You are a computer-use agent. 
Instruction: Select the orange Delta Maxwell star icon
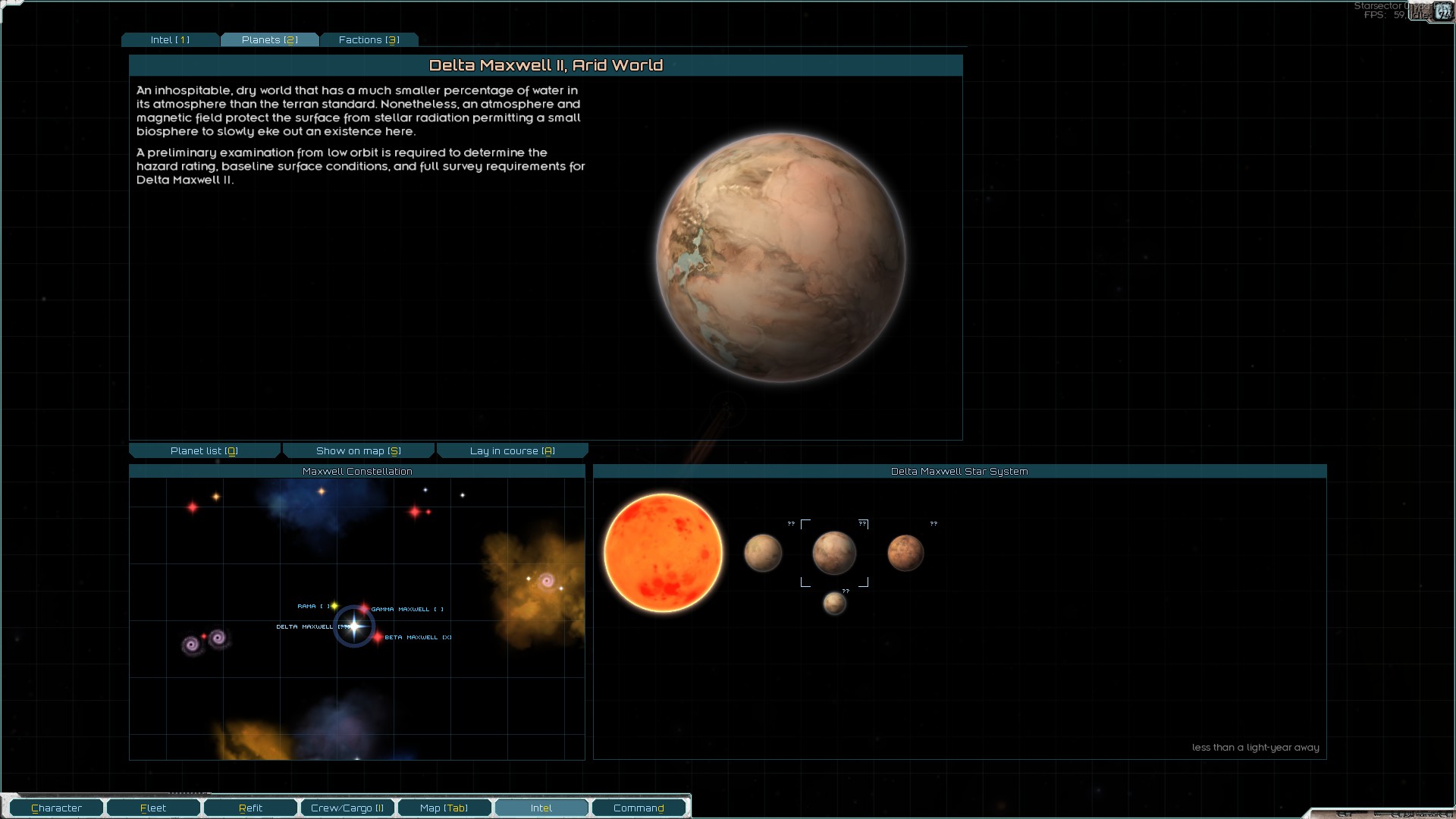tap(663, 553)
